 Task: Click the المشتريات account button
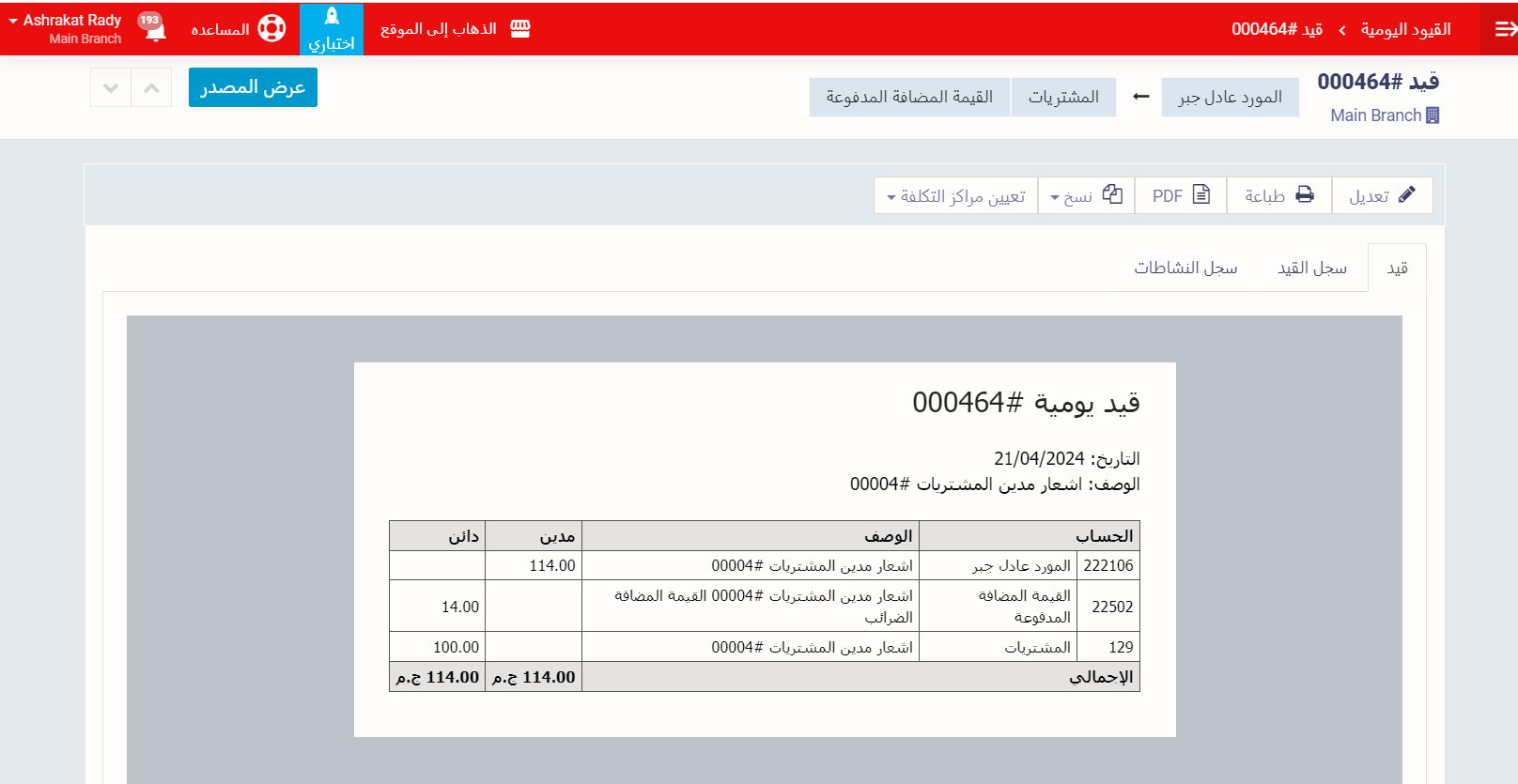[1063, 98]
